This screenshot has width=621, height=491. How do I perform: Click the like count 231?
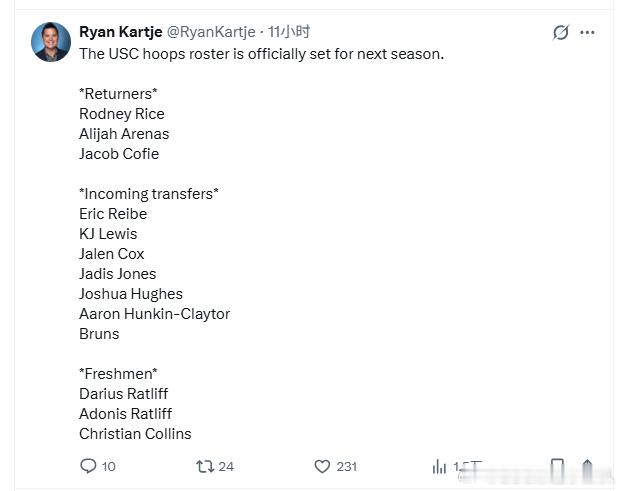[347, 466]
